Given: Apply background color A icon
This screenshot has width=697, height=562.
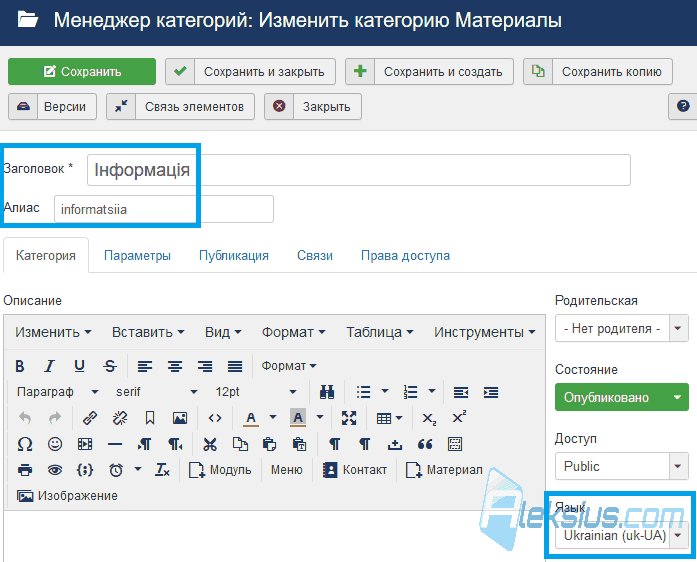Looking at the screenshot, I should tap(298, 418).
